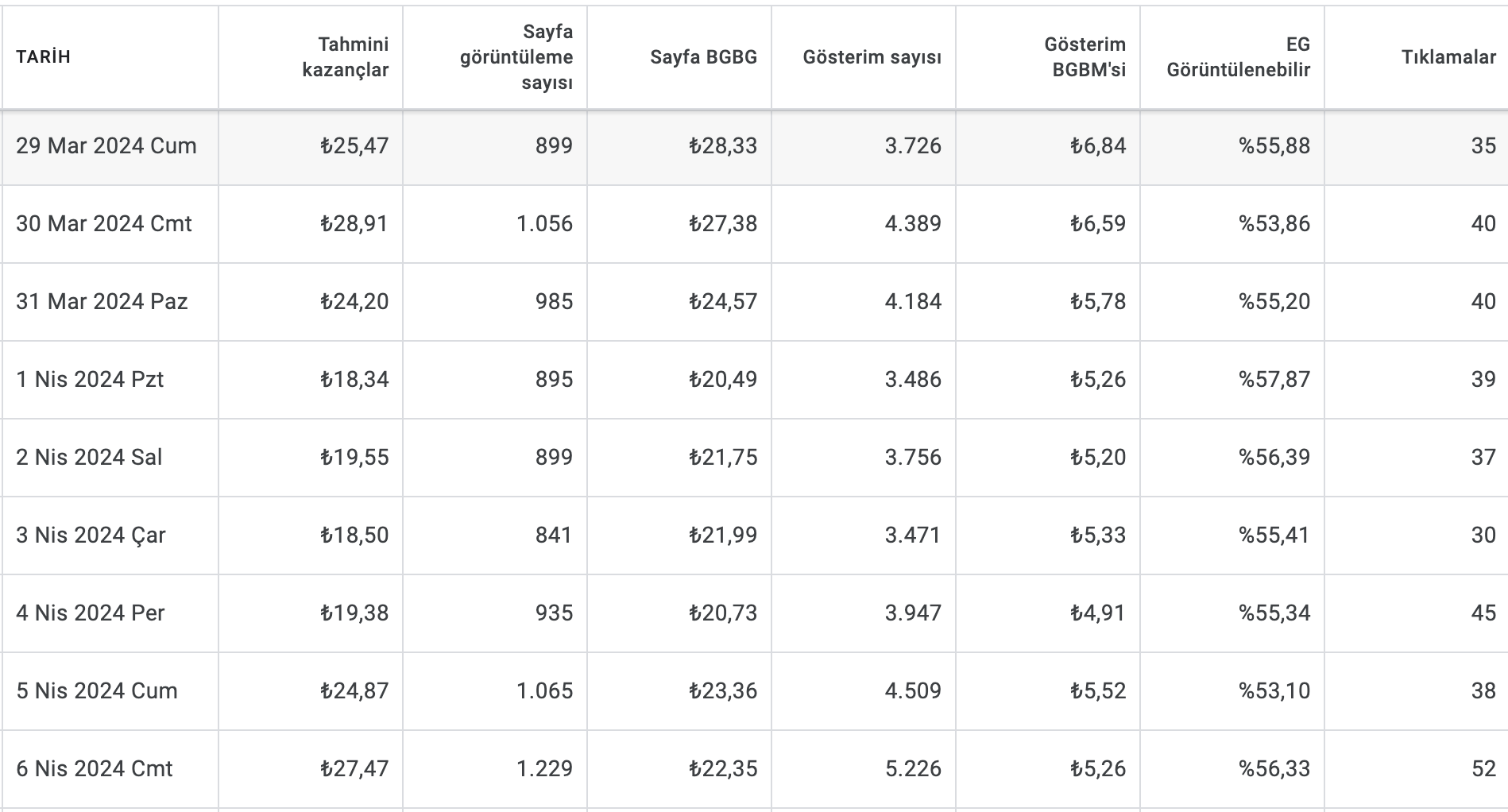The width and height of the screenshot is (1508, 812).
Task: Click the Gösterim sayısı column header
Action: click(x=872, y=57)
